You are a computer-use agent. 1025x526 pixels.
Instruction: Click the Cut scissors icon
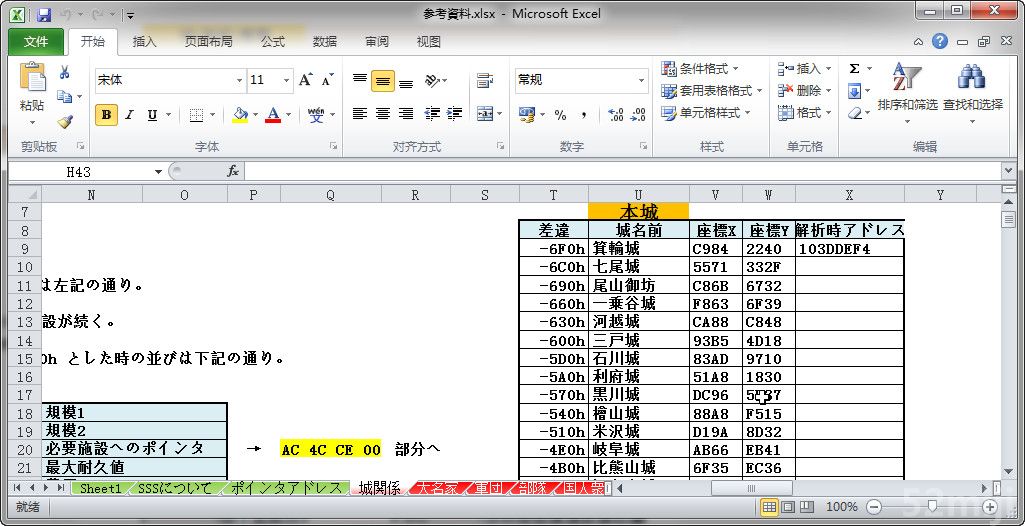pyautogui.click(x=65, y=72)
